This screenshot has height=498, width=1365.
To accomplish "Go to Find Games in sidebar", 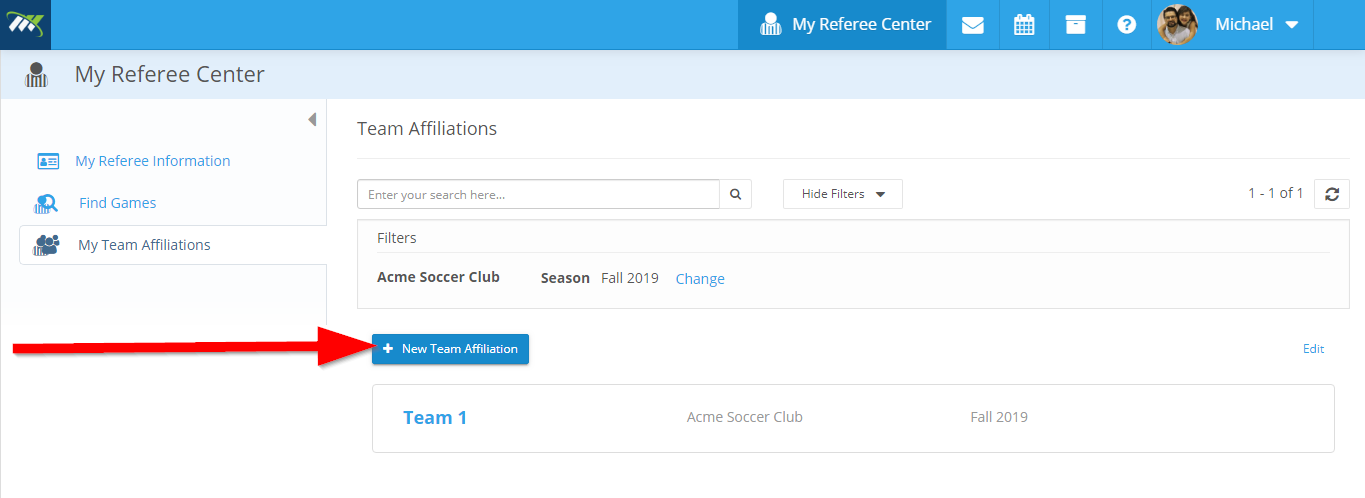I will pos(118,203).
